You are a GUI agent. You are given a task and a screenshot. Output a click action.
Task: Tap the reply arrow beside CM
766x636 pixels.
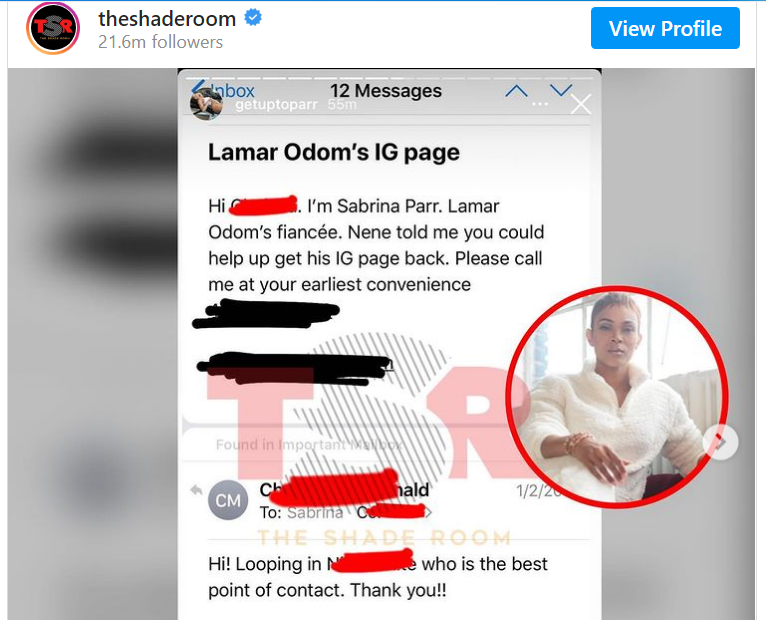point(196,489)
